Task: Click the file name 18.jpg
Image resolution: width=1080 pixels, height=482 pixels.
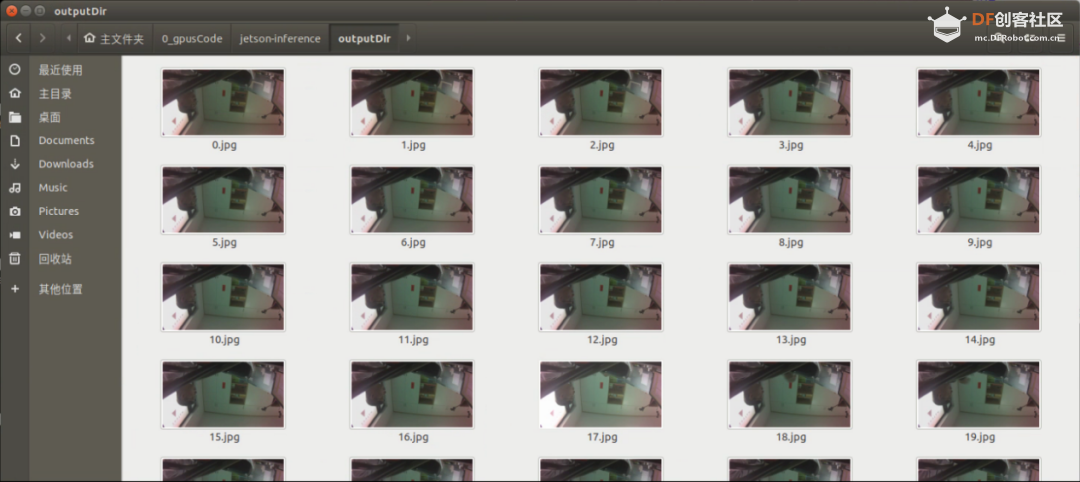Action: tap(791, 437)
